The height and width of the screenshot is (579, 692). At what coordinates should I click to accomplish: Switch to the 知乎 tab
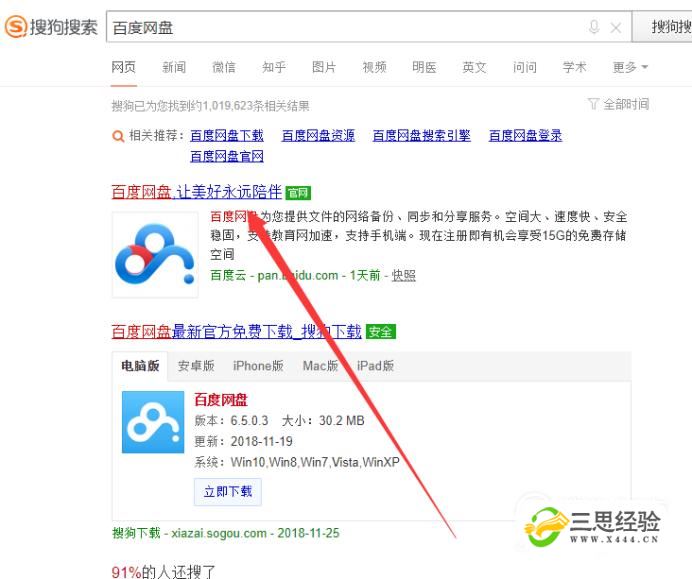click(x=274, y=67)
